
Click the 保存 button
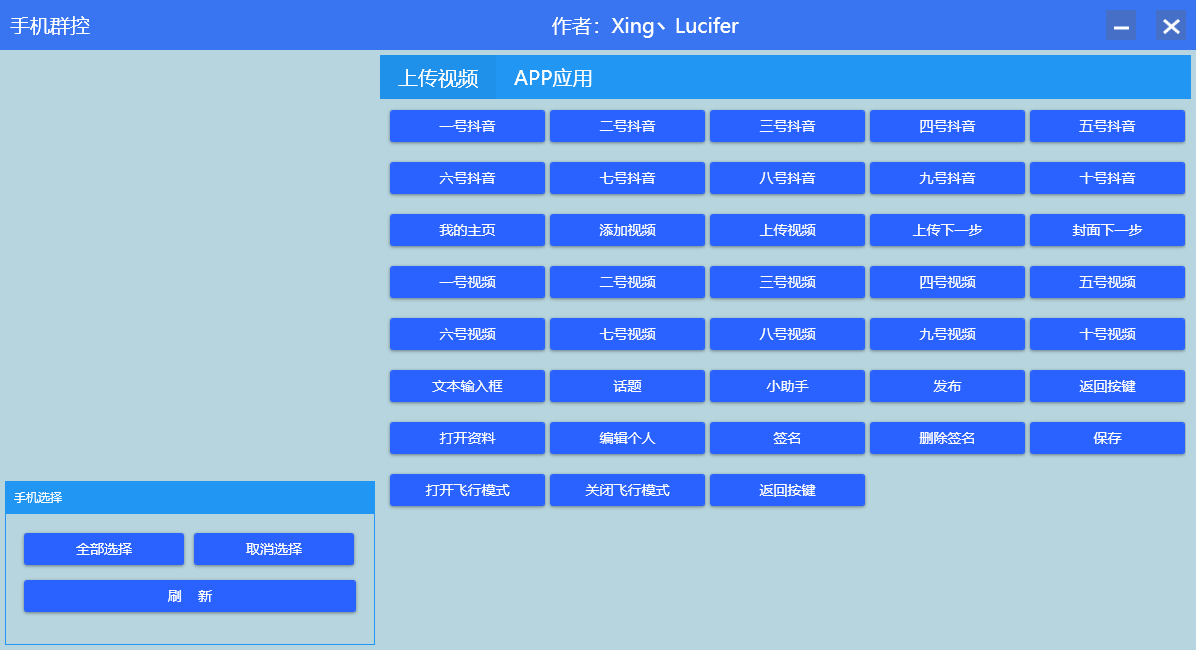coord(1108,438)
